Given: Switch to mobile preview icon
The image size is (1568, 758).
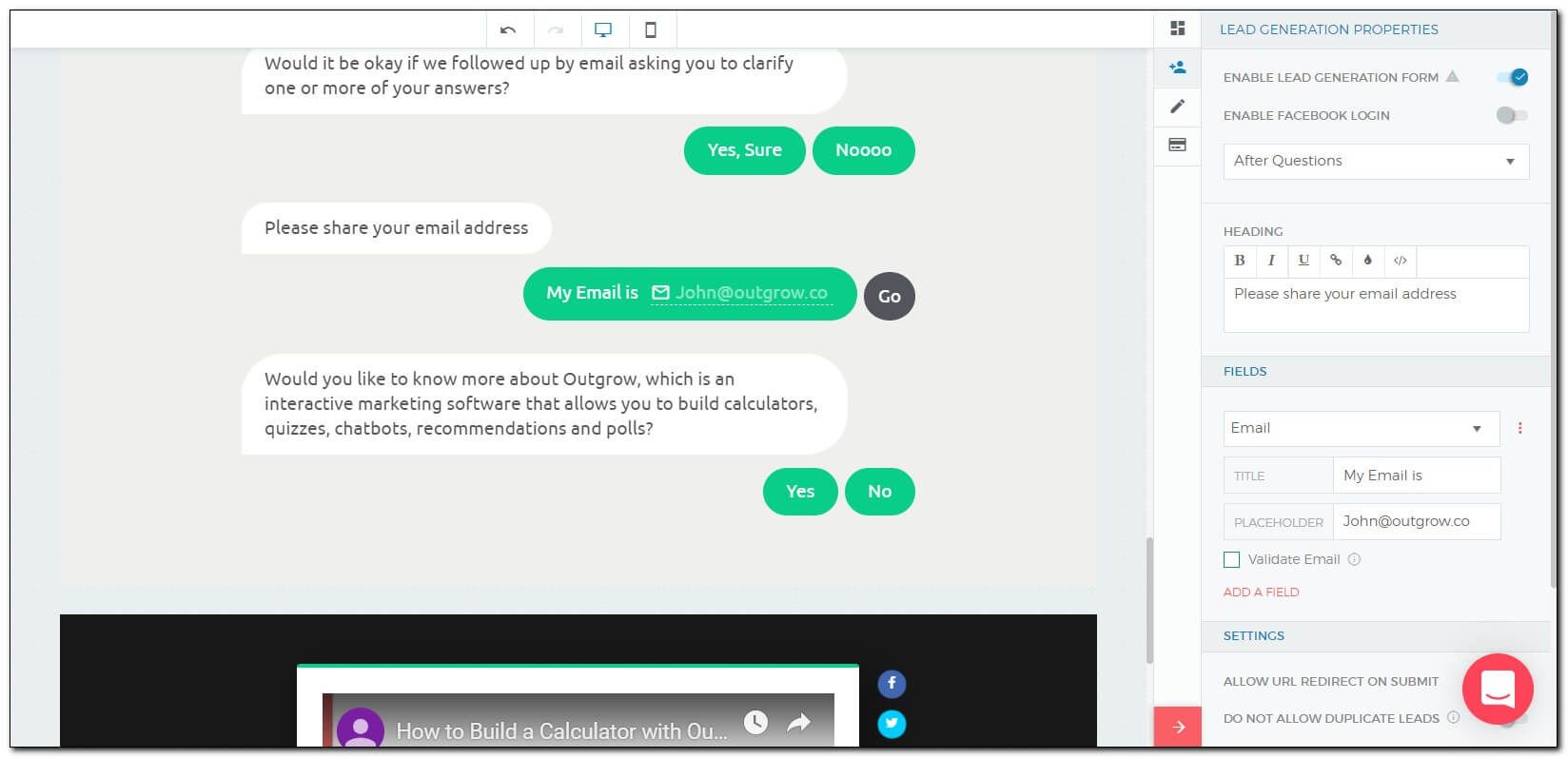Looking at the screenshot, I should tap(651, 30).
